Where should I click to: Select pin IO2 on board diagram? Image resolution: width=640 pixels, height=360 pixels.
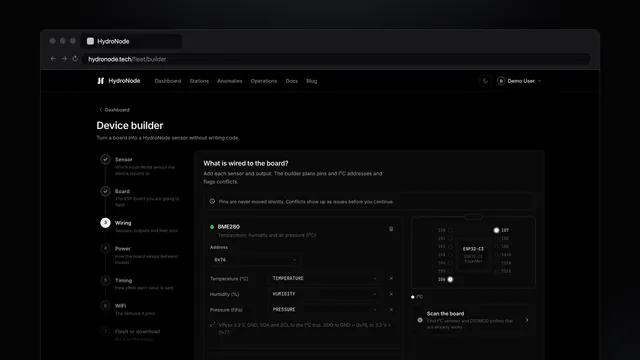tap(450, 247)
